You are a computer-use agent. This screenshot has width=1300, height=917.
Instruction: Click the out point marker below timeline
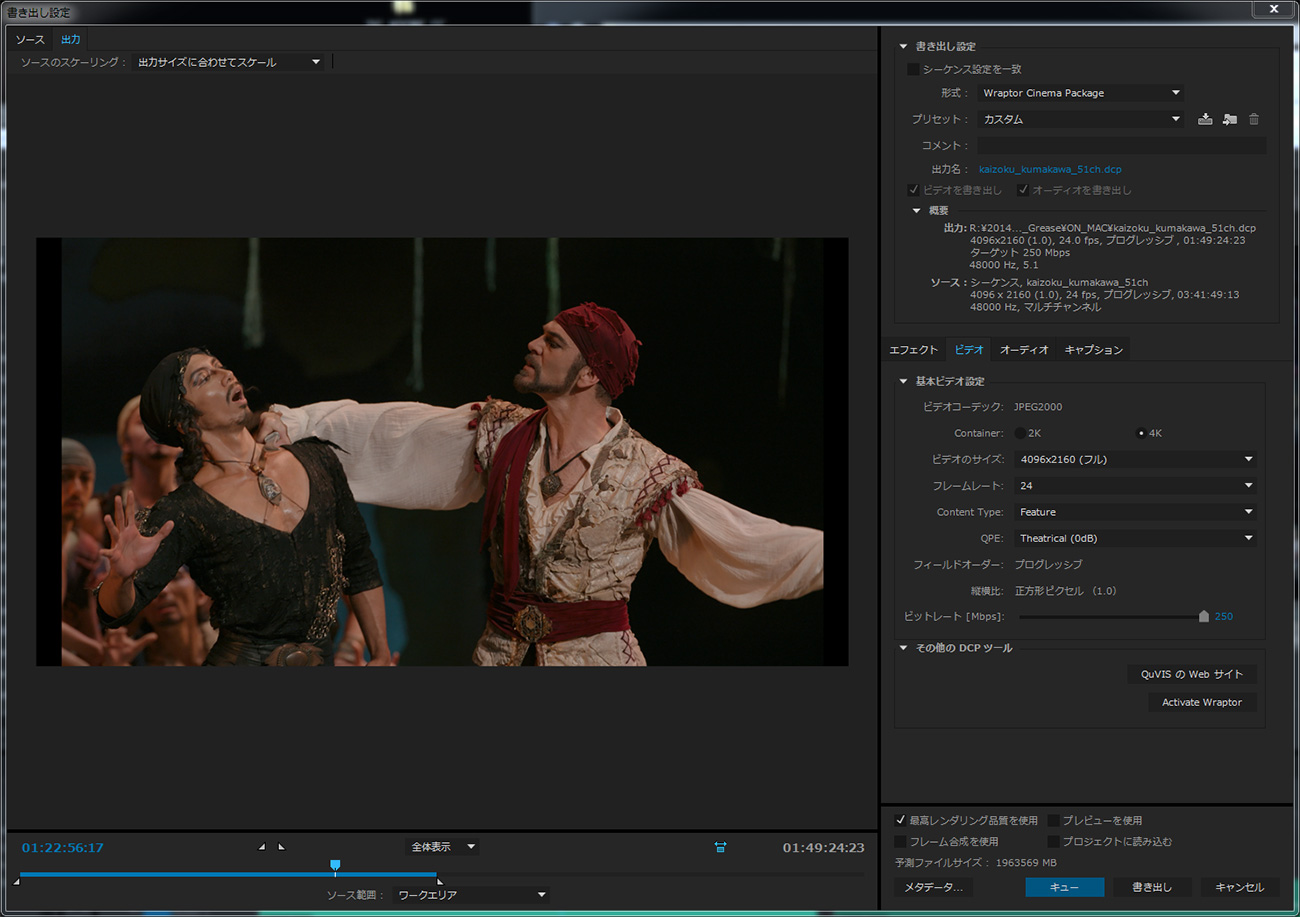pos(439,882)
